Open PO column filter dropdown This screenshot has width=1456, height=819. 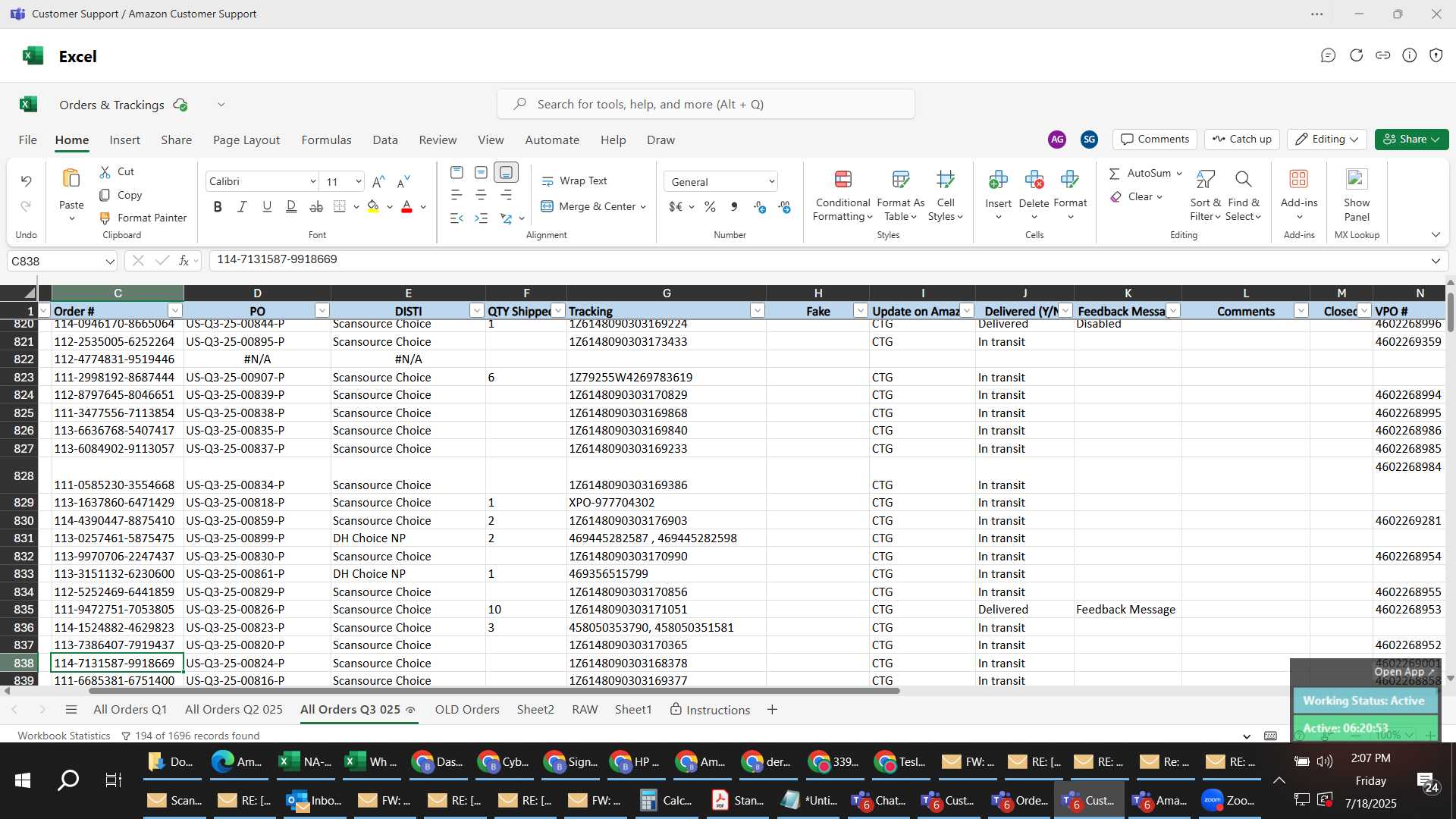click(322, 310)
